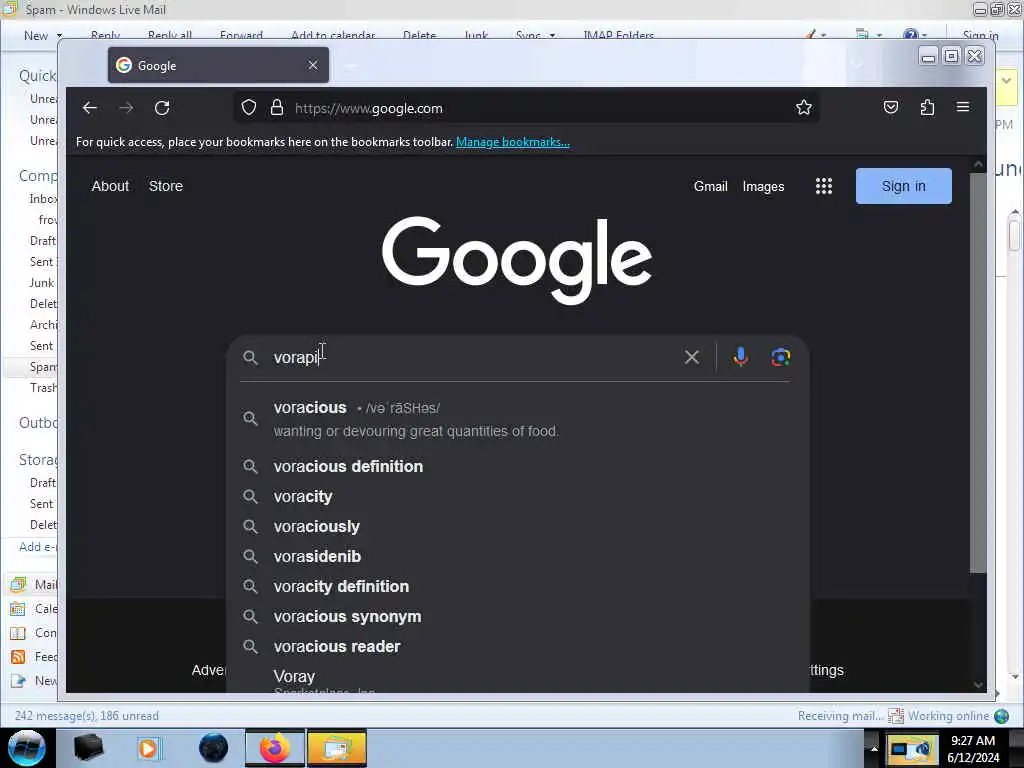The height and width of the screenshot is (768, 1024).
Task: Choose the 'voracious synonym' suggestion
Action: click(x=518, y=616)
